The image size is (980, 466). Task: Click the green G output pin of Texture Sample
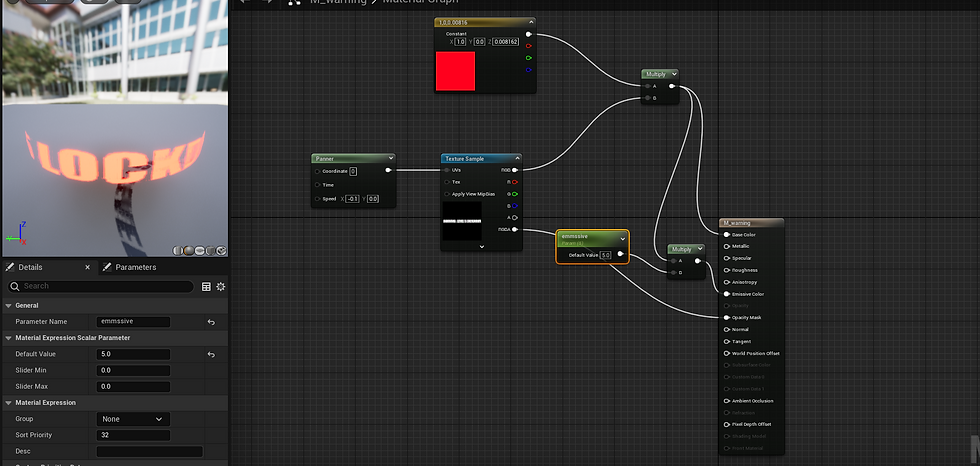(x=515, y=194)
